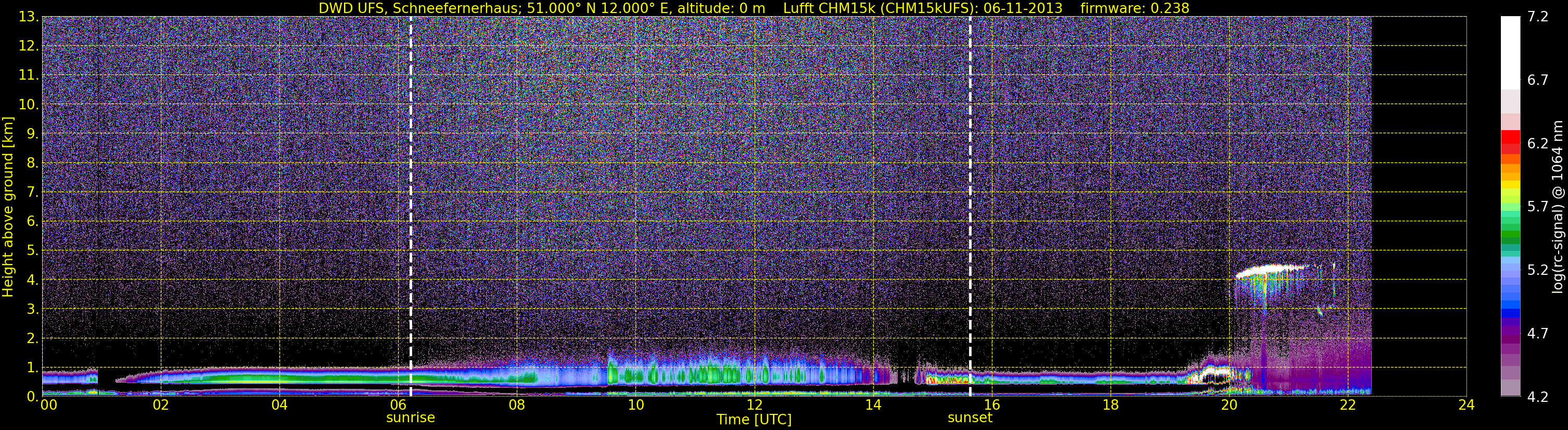
Task: Click the y-axis tick label '6.'
Action: [x=32, y=221]
